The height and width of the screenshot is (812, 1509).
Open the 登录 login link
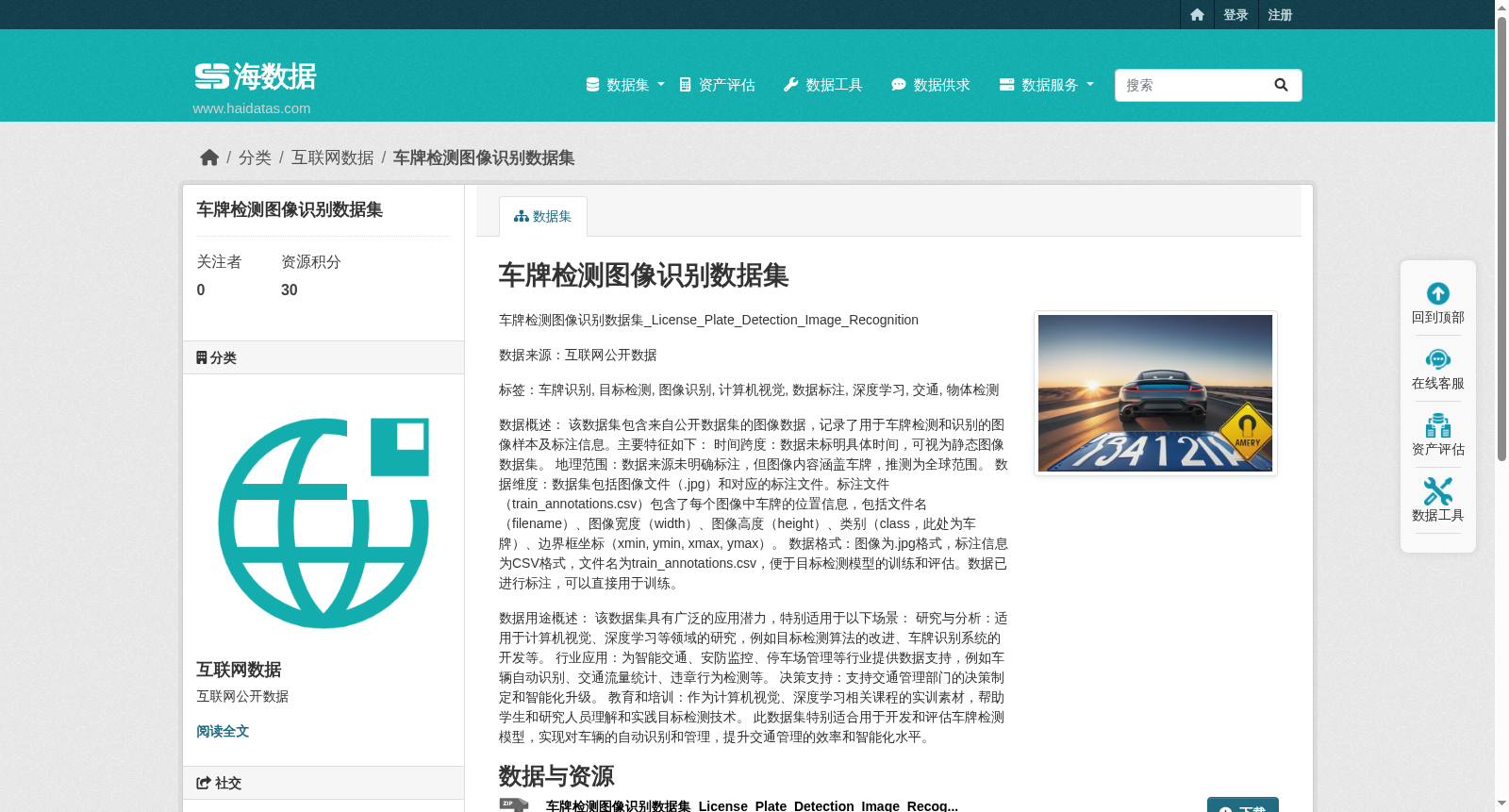[x=1235, y=14]
